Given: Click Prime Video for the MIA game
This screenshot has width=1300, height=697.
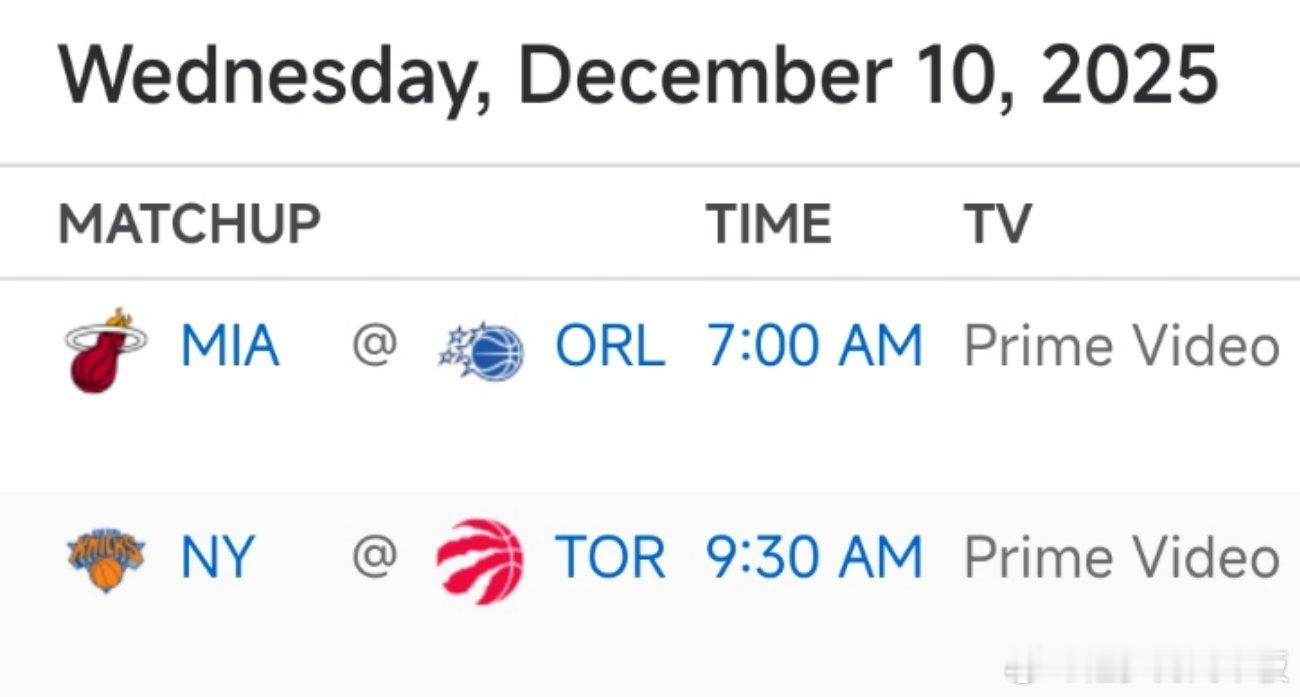Looking at the screenshot, I should (1122, 346).
